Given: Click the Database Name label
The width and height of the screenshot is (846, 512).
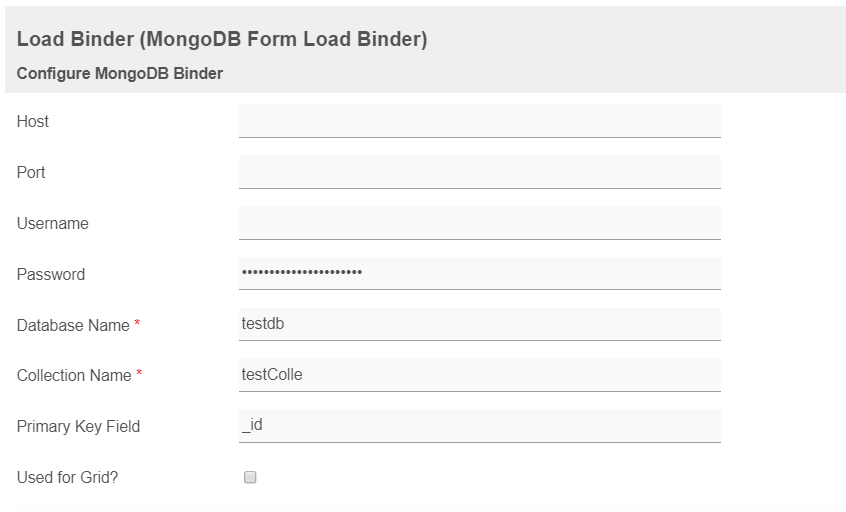Looking at the screenshot, I should click(x=73, y=326).
